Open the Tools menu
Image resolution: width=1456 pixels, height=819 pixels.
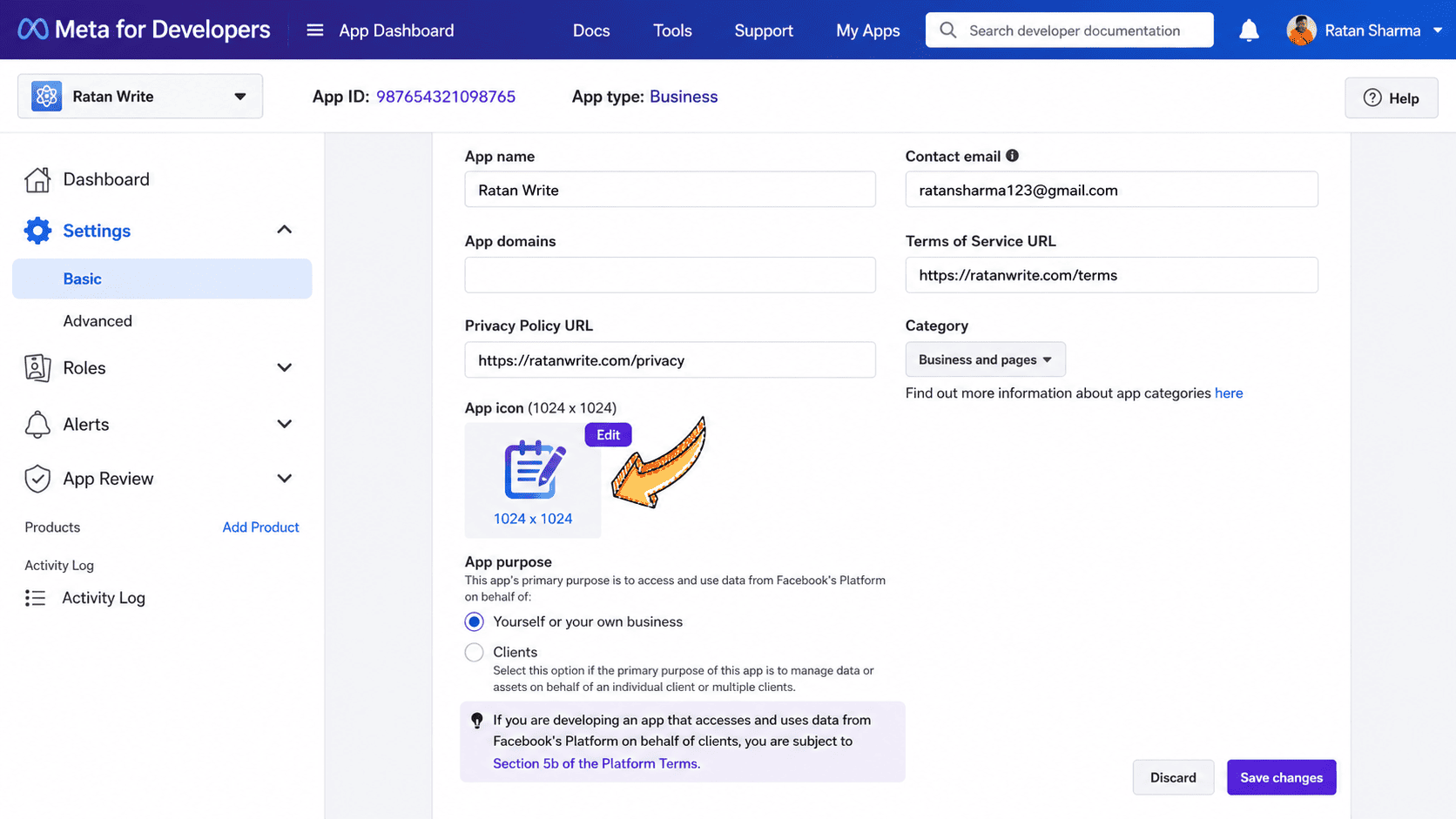[672, 30]
